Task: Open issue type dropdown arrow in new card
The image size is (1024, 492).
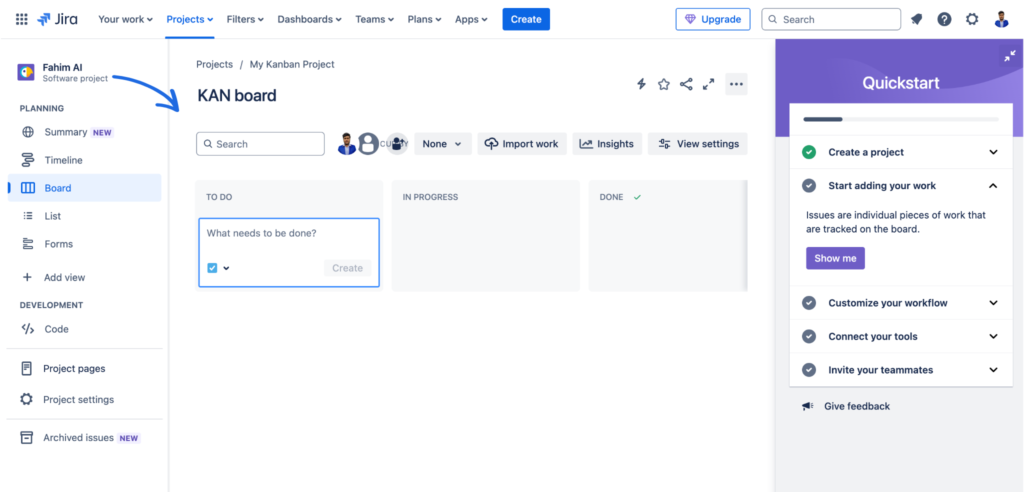Action: point(227,268)
